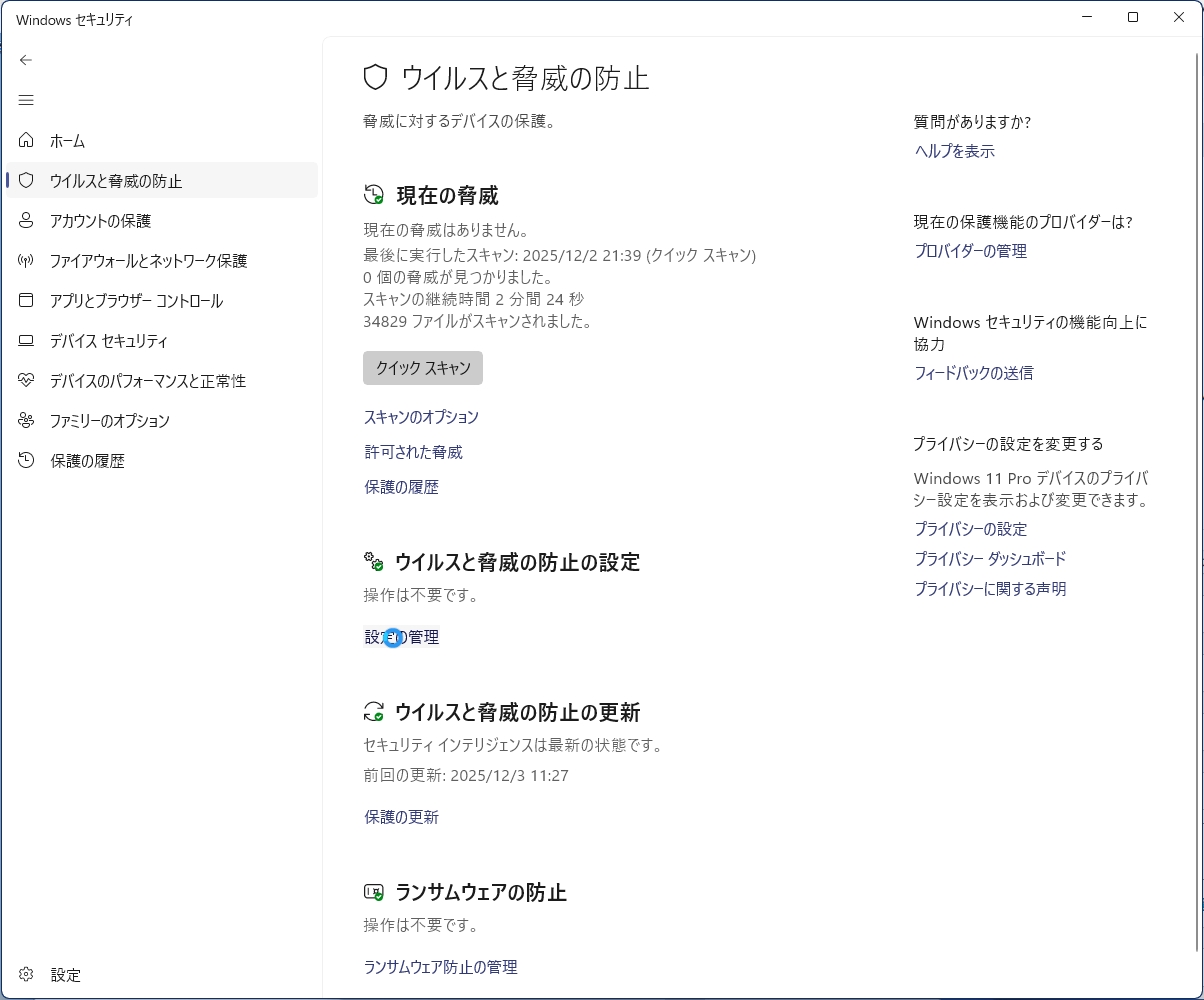Image resolution: width=1204 pixels, height=1000 pixels.
Task: Select ウイルスと脅威の防止 in the sidebar
Action: [x=116, y=181]
